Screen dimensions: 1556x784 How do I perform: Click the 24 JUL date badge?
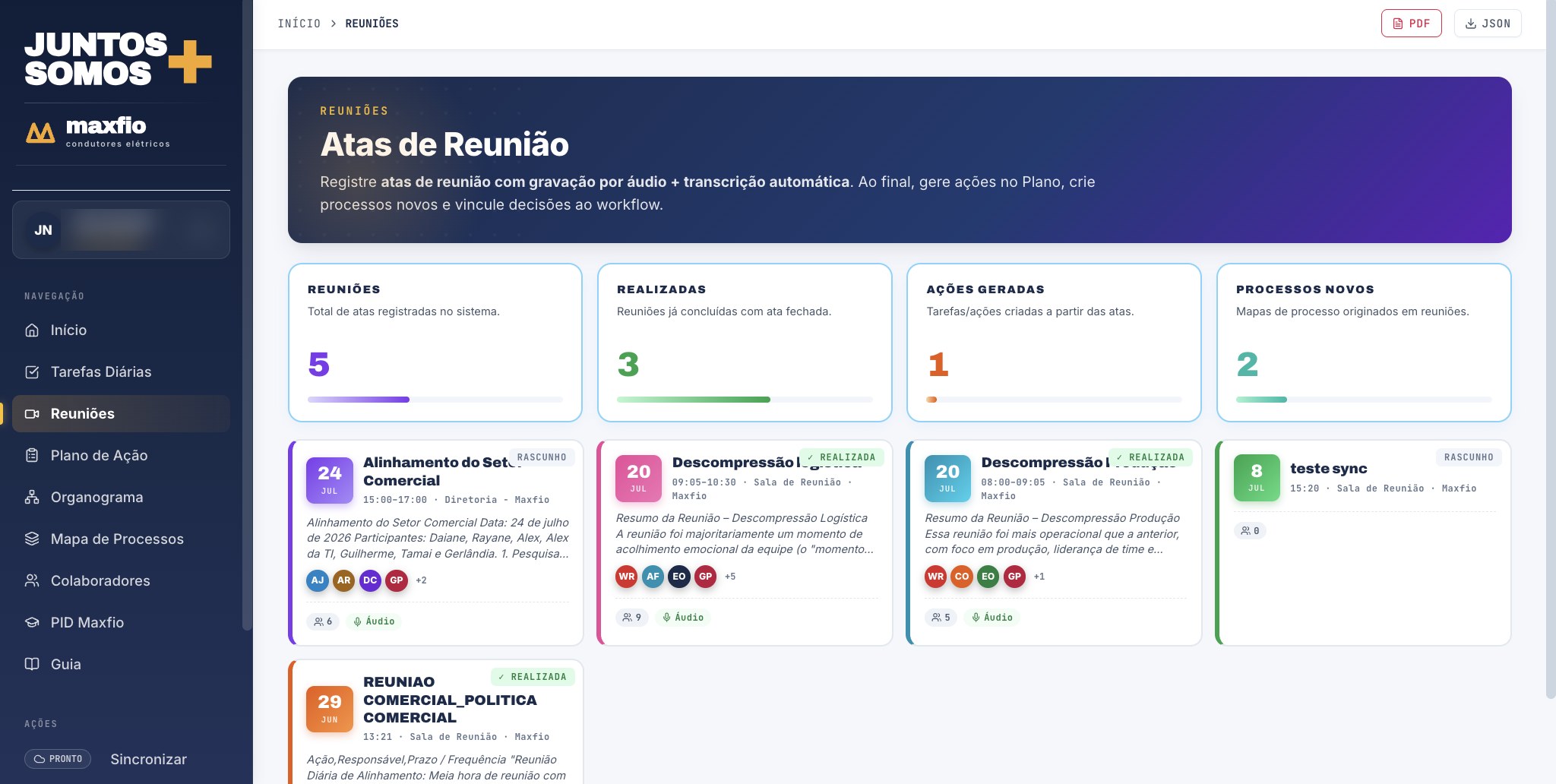(x=330, y=480)
